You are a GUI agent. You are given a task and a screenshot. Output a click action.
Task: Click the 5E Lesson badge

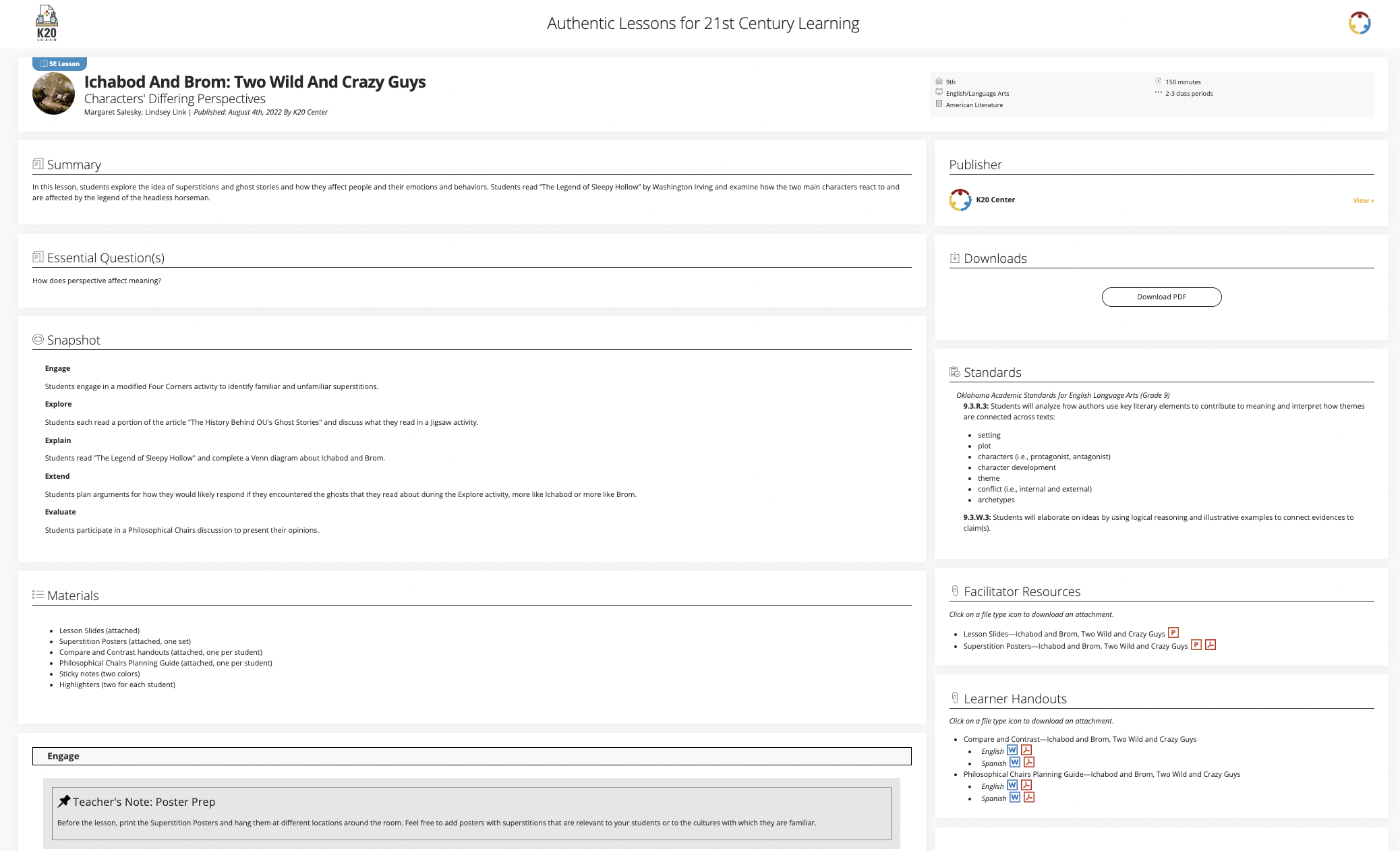point(59,64)
